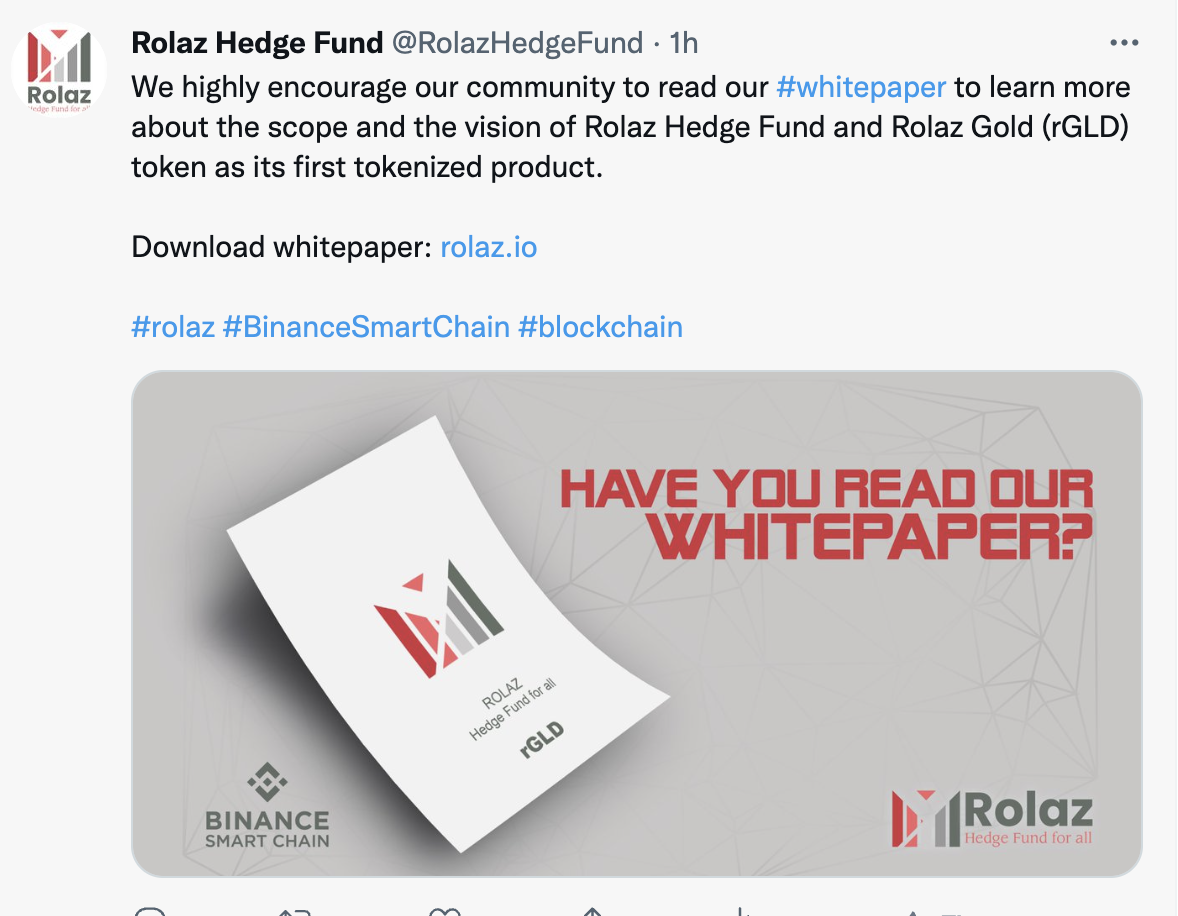Click the tweet text to open the post
The height and width of the screenshot is (916, 1178).
click(630, 127)
